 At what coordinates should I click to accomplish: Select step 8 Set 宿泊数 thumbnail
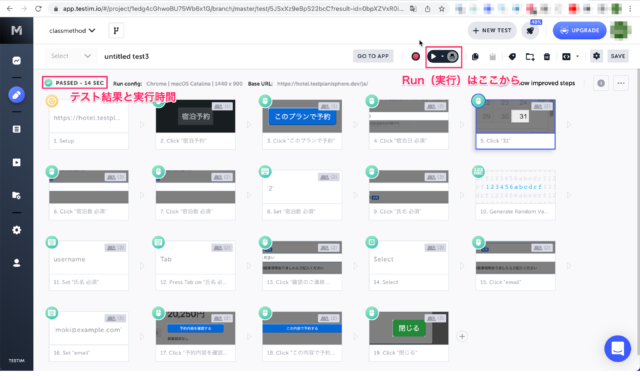click(302, 195)
